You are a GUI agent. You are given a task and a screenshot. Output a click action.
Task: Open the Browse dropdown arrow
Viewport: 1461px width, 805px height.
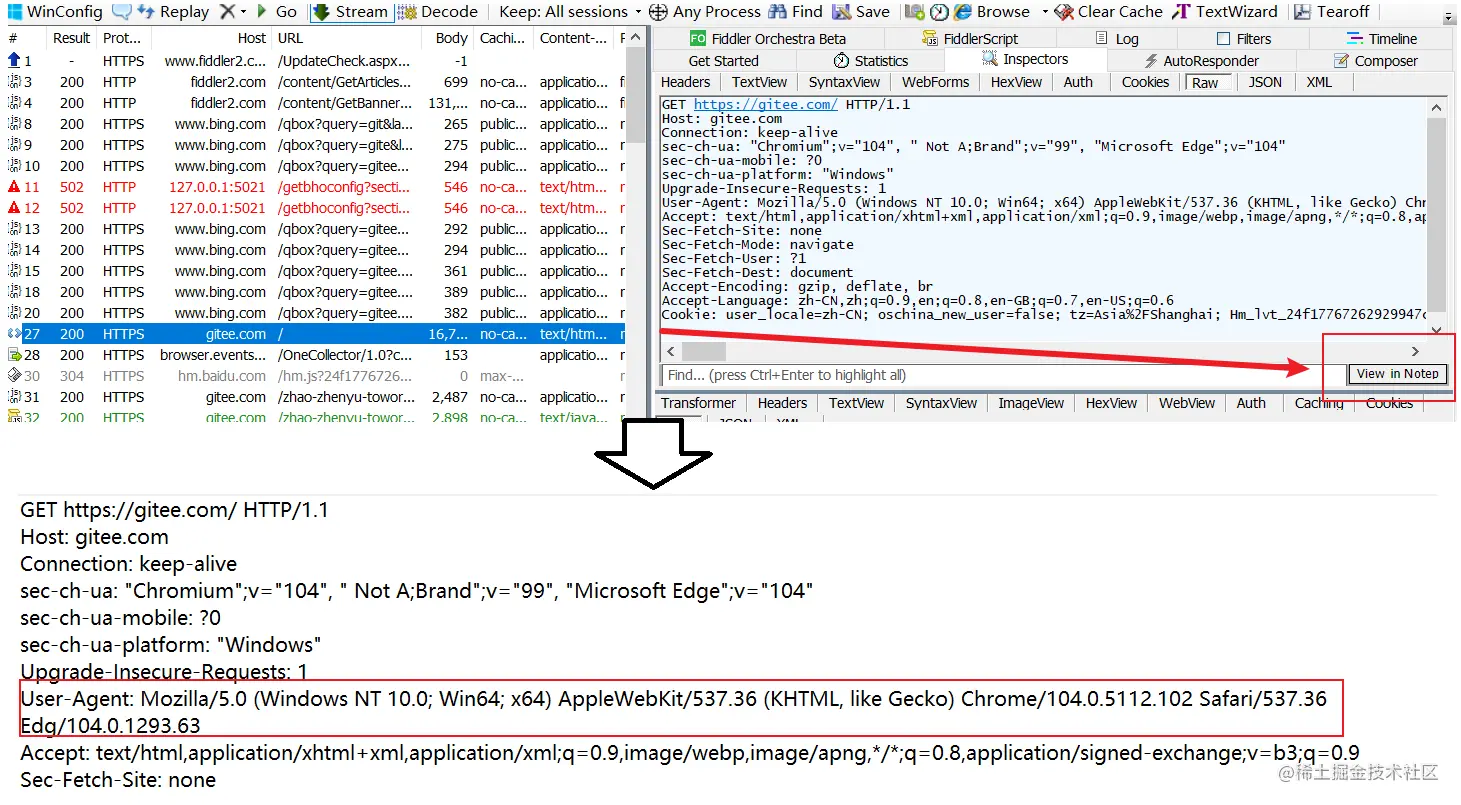pyautogui.click(x=1045, y=12)
